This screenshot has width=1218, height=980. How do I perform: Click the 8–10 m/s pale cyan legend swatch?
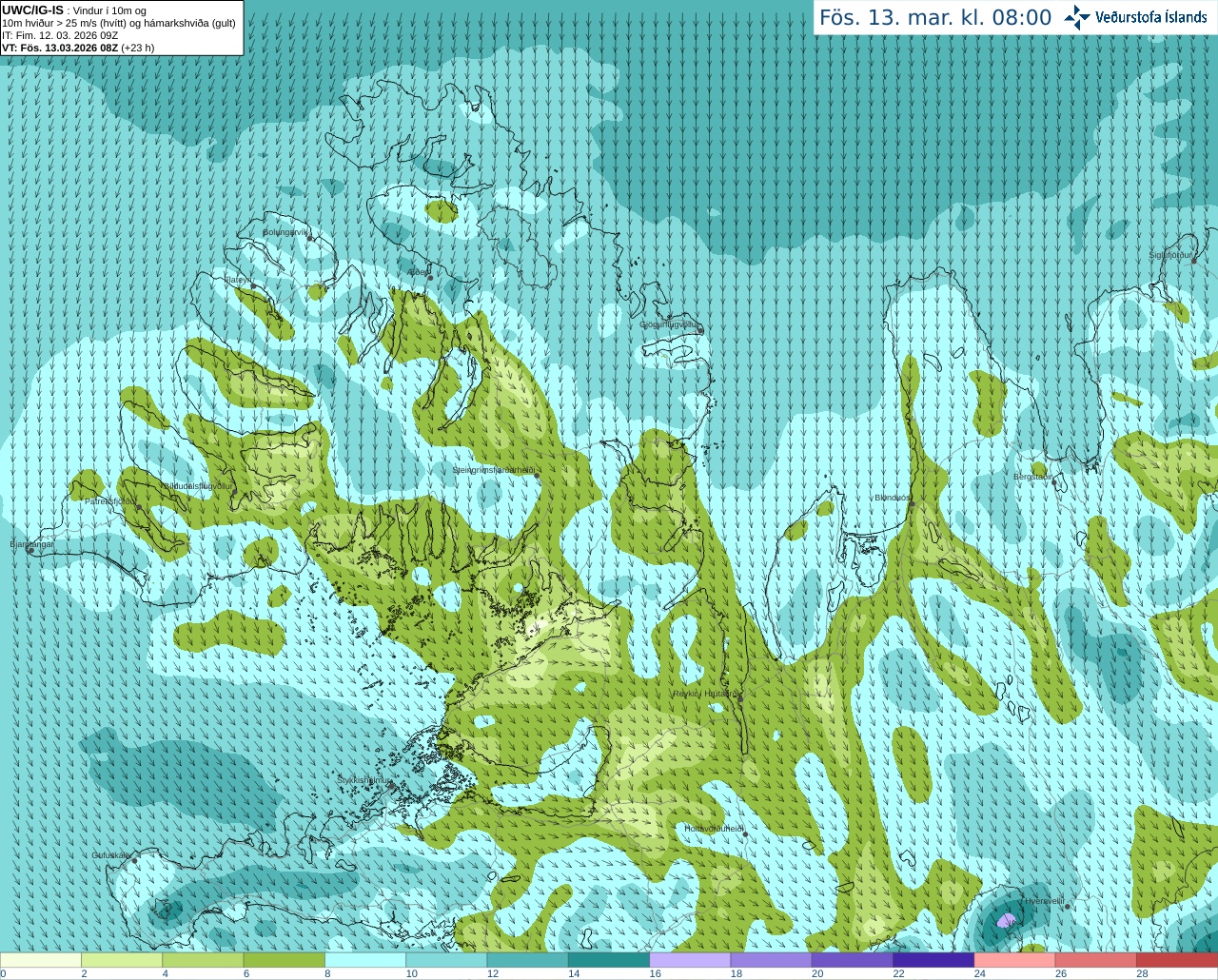pos(365,960)
